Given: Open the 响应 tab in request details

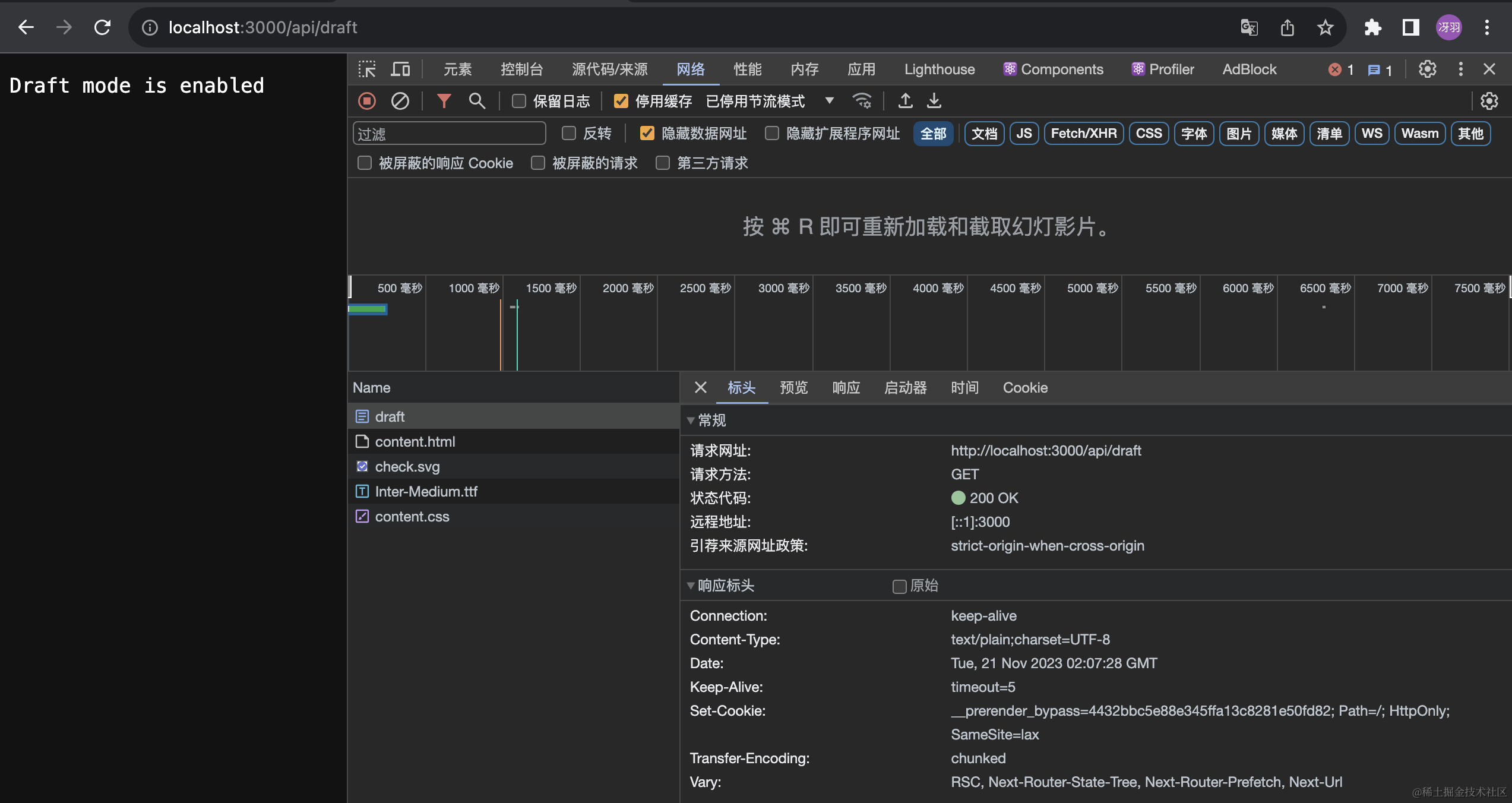Looking at the screenshot, I should (x=846, y=388).
